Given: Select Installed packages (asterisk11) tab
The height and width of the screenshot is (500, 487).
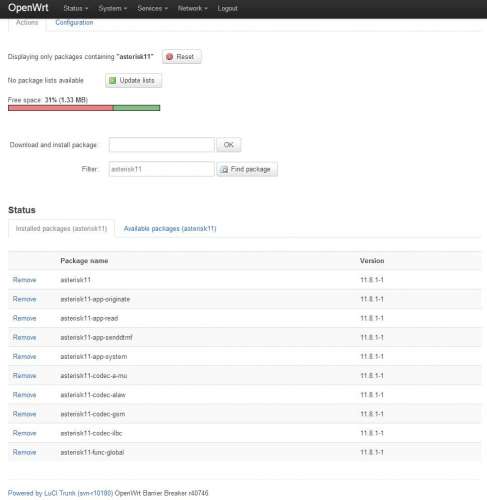Looking at the screenshot, I should [x=61, y=229].
